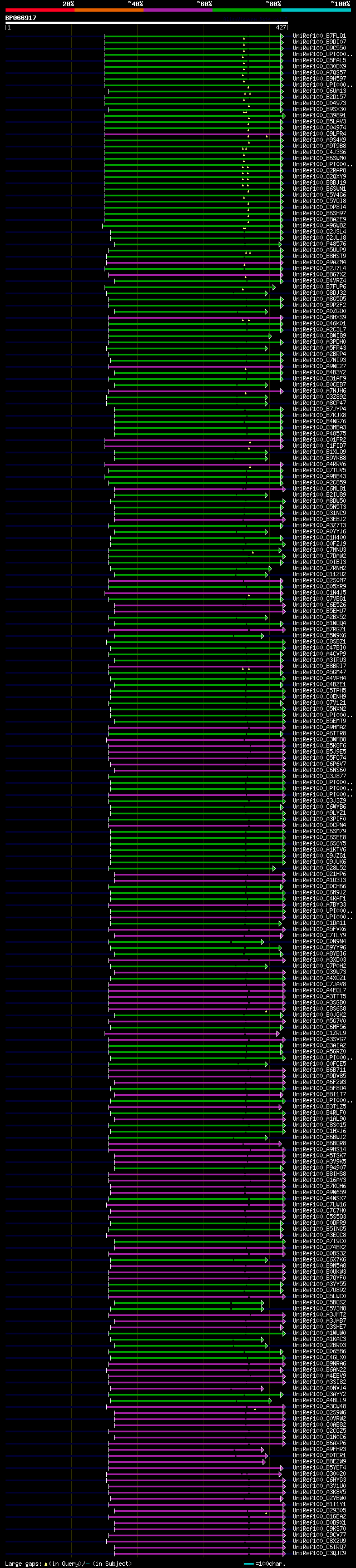Click the green alignment bar for B7FL01
Screen dimensions: 356x1568
tap(194, 36)
